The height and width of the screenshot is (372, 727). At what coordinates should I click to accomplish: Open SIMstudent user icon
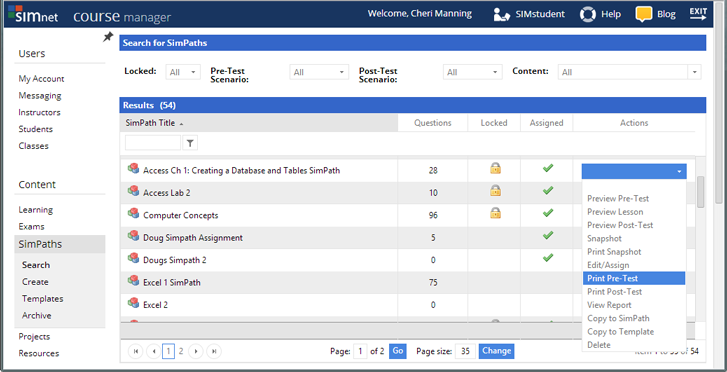click(x=502, y=14)
